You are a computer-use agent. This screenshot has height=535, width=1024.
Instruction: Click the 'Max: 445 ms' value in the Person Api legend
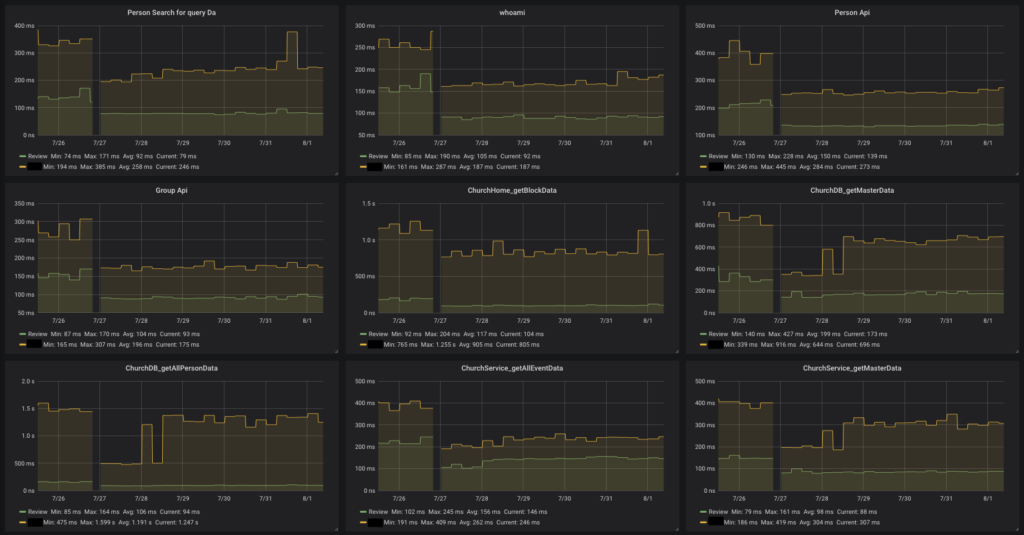[x=778, y=167]
